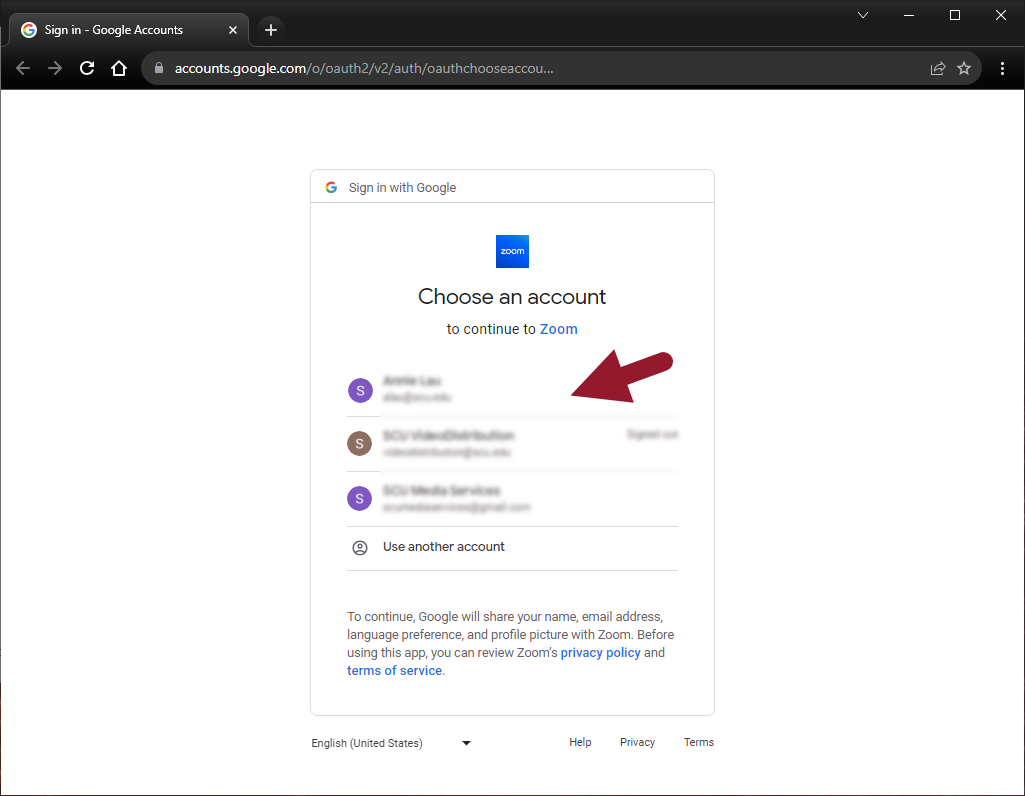Open a new browser tab
The width and height of the screenshot is (1025, 796).
click(271, 30)
